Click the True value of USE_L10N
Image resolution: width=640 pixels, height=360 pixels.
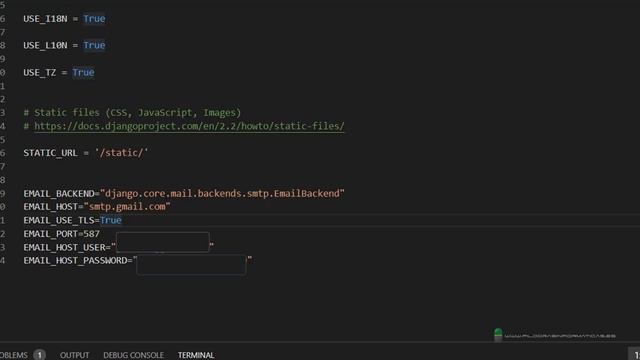coord(94,45)
